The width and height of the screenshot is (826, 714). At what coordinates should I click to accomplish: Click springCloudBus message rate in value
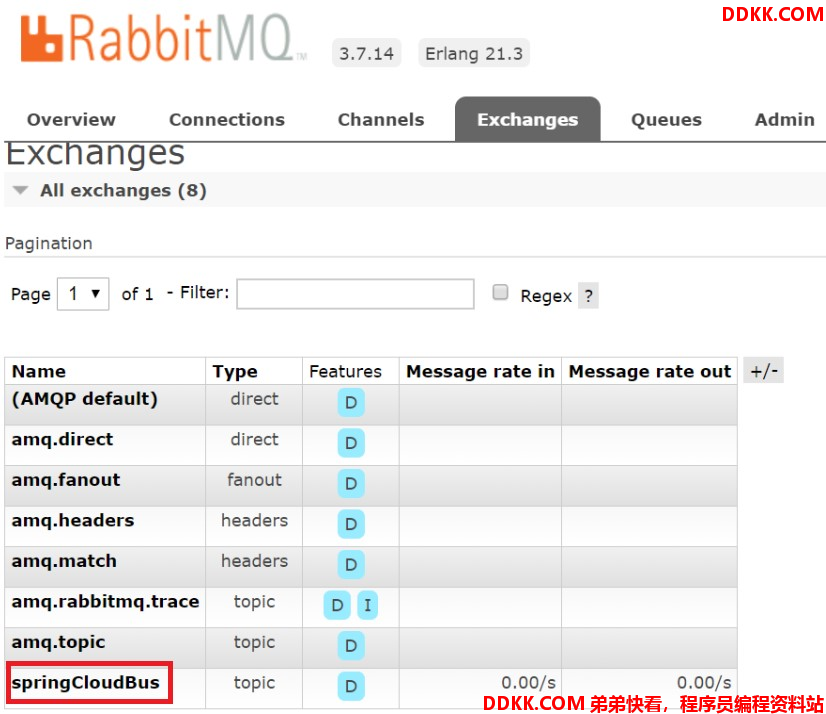(528, 683)
